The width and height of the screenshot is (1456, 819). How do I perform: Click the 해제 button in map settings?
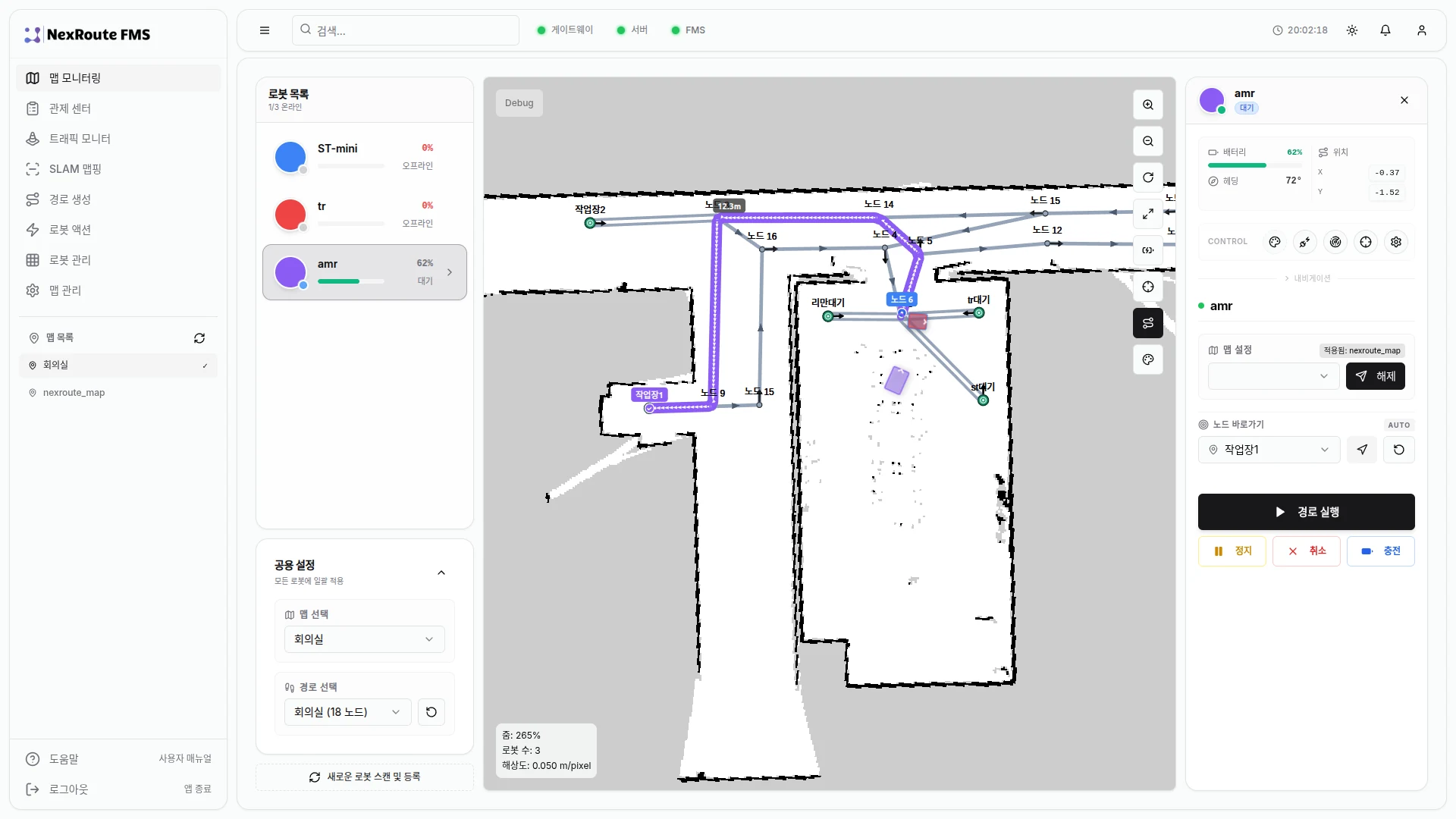[x=1376, y=376]
